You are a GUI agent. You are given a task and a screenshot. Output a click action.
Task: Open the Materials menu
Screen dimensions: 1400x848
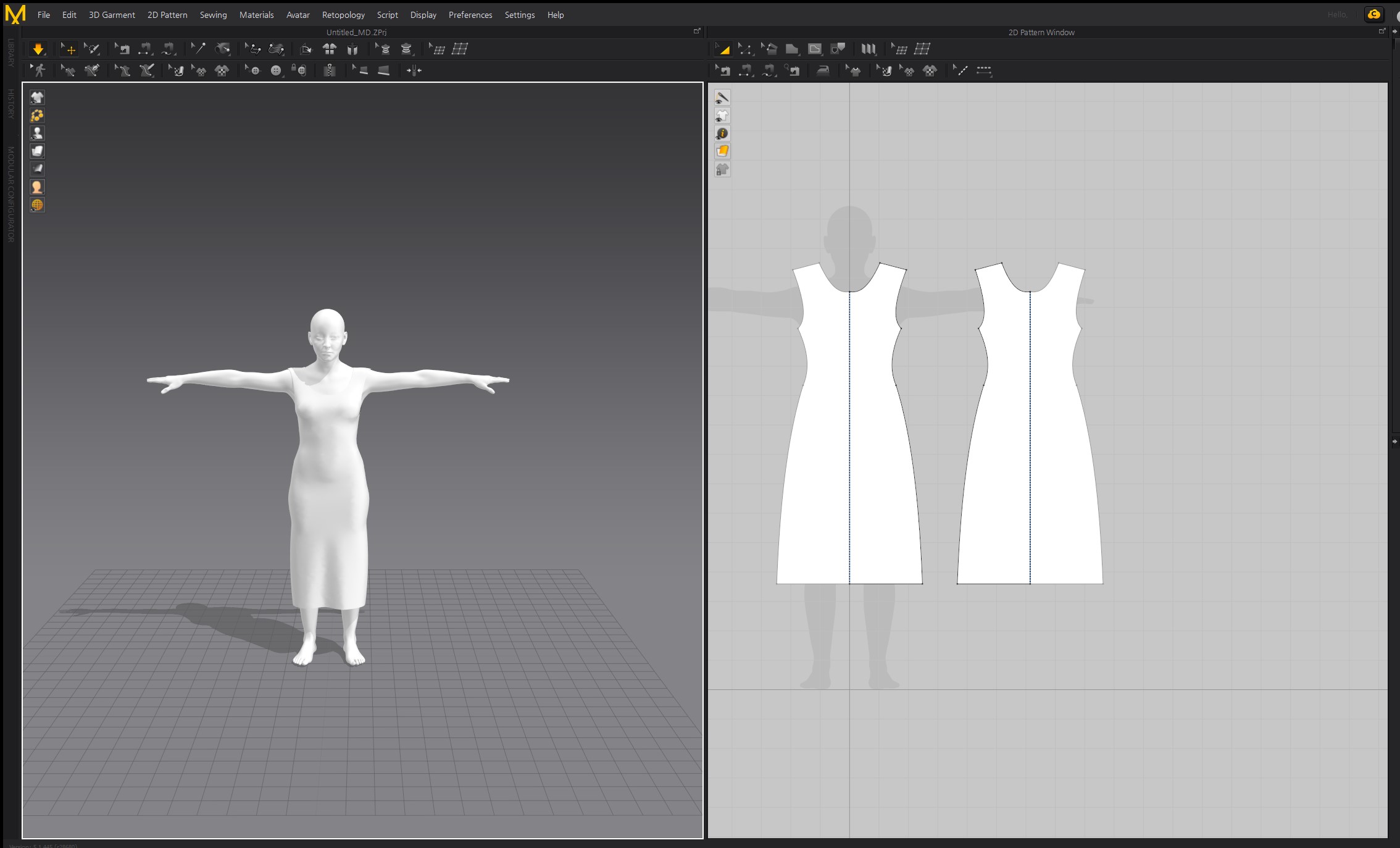[x=256, y=15]
